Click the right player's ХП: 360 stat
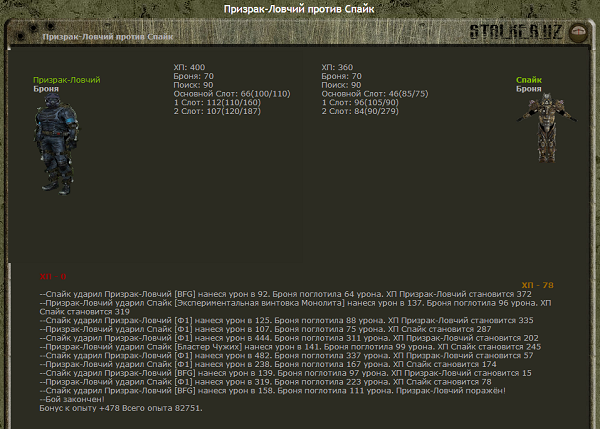 click(x=337, y=67)
